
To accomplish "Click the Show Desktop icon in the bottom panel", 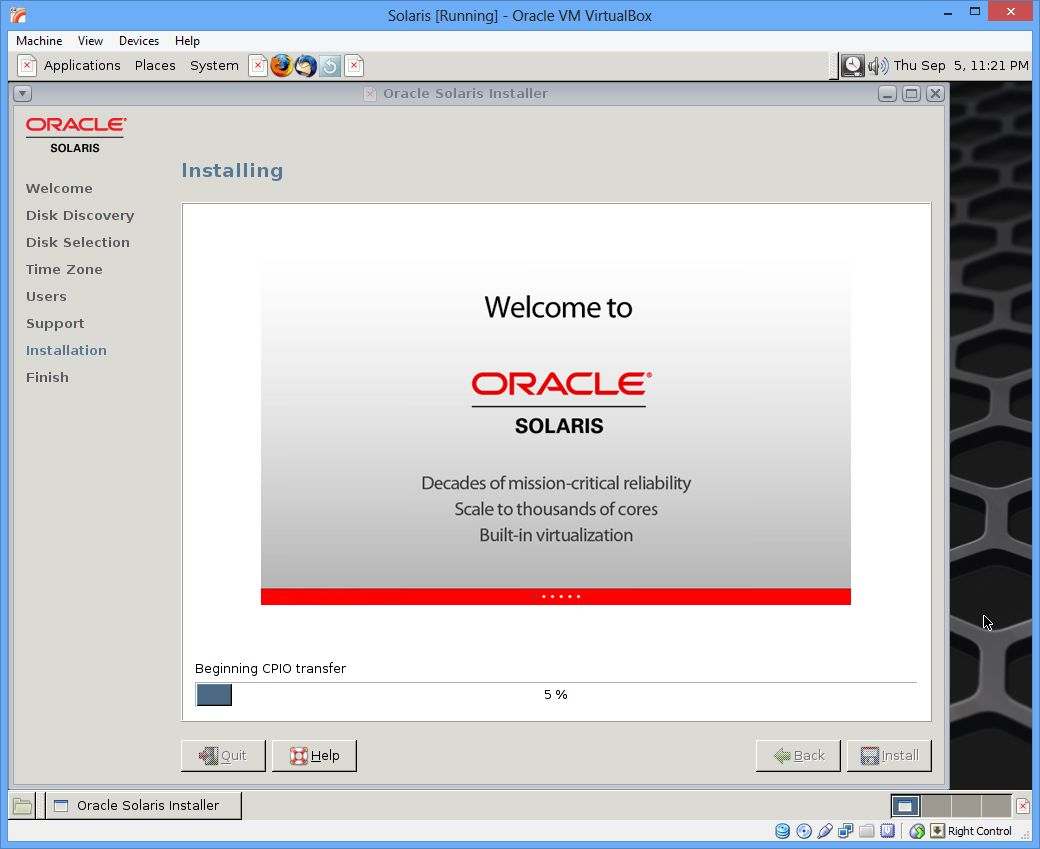I will [x=22, y=806].
